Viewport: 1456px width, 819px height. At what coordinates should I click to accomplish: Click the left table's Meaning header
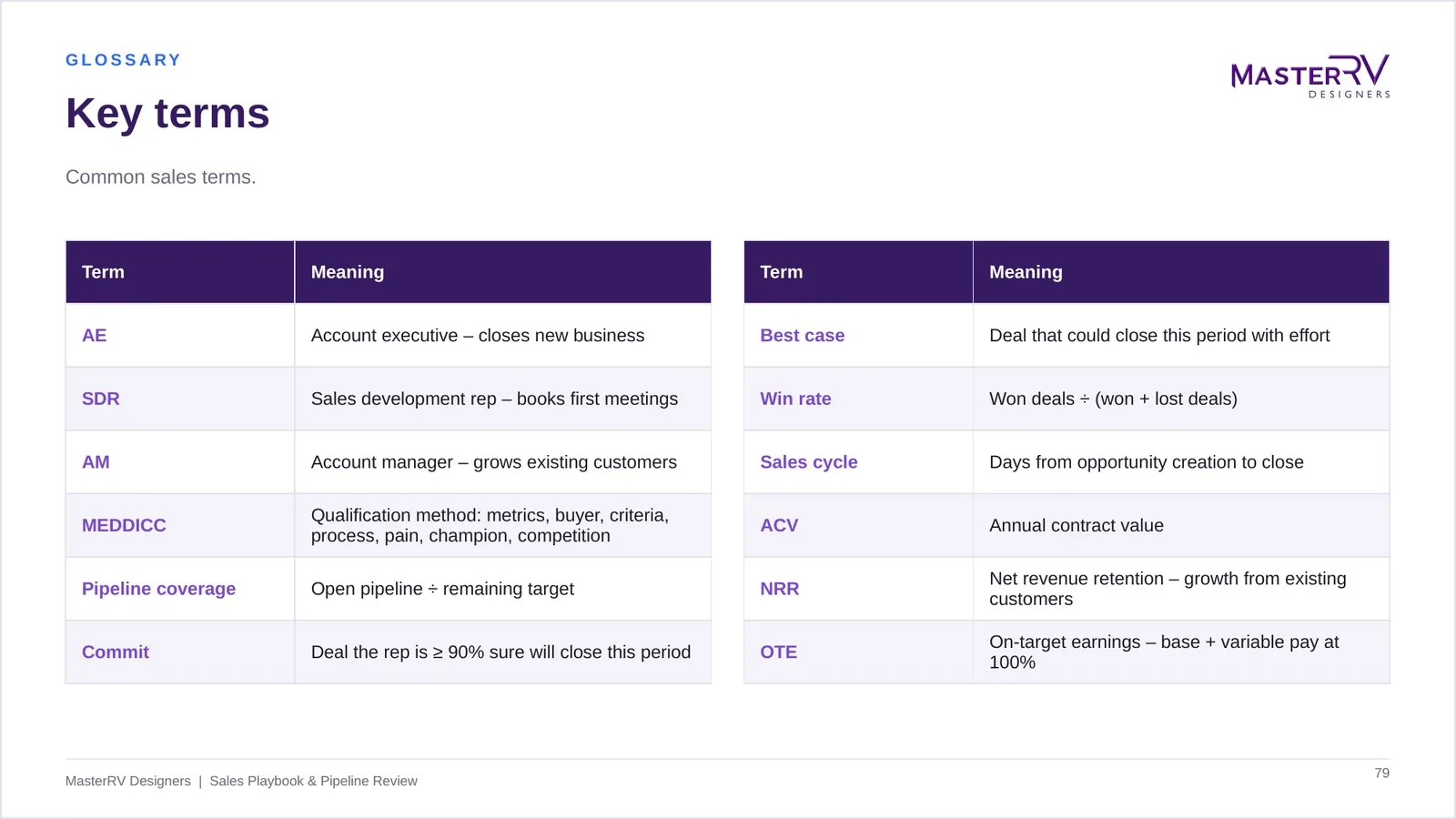(x=503, y=272)
